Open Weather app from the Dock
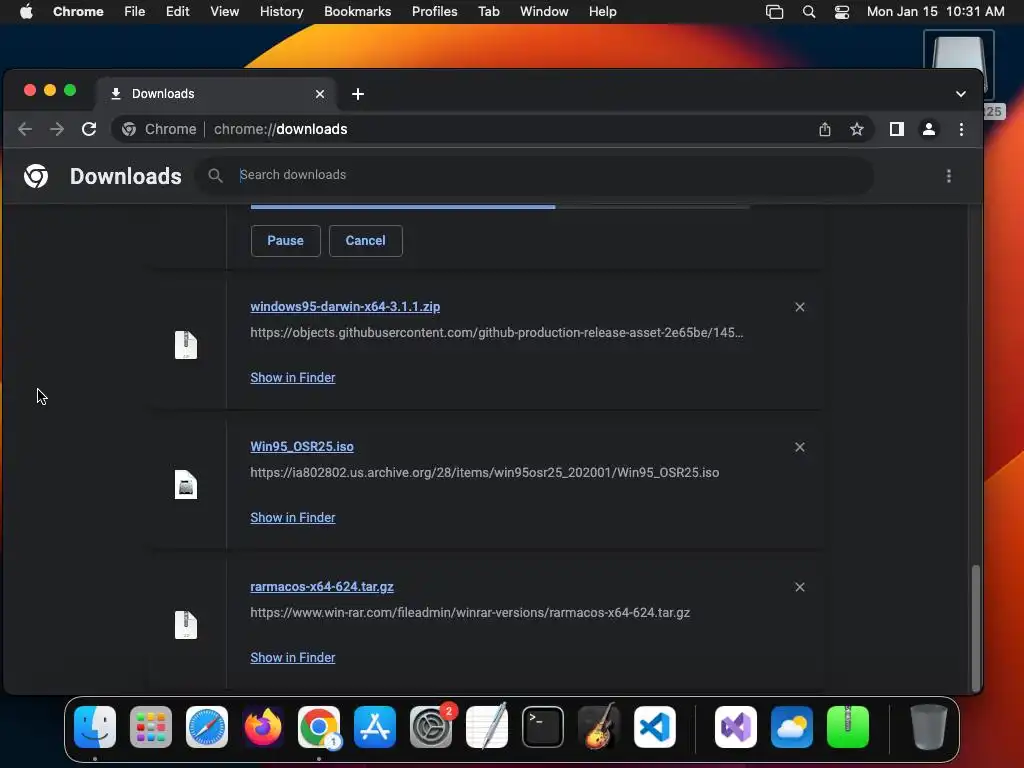The width and height of the screenshot is (1024, 768). pos(792,727)
